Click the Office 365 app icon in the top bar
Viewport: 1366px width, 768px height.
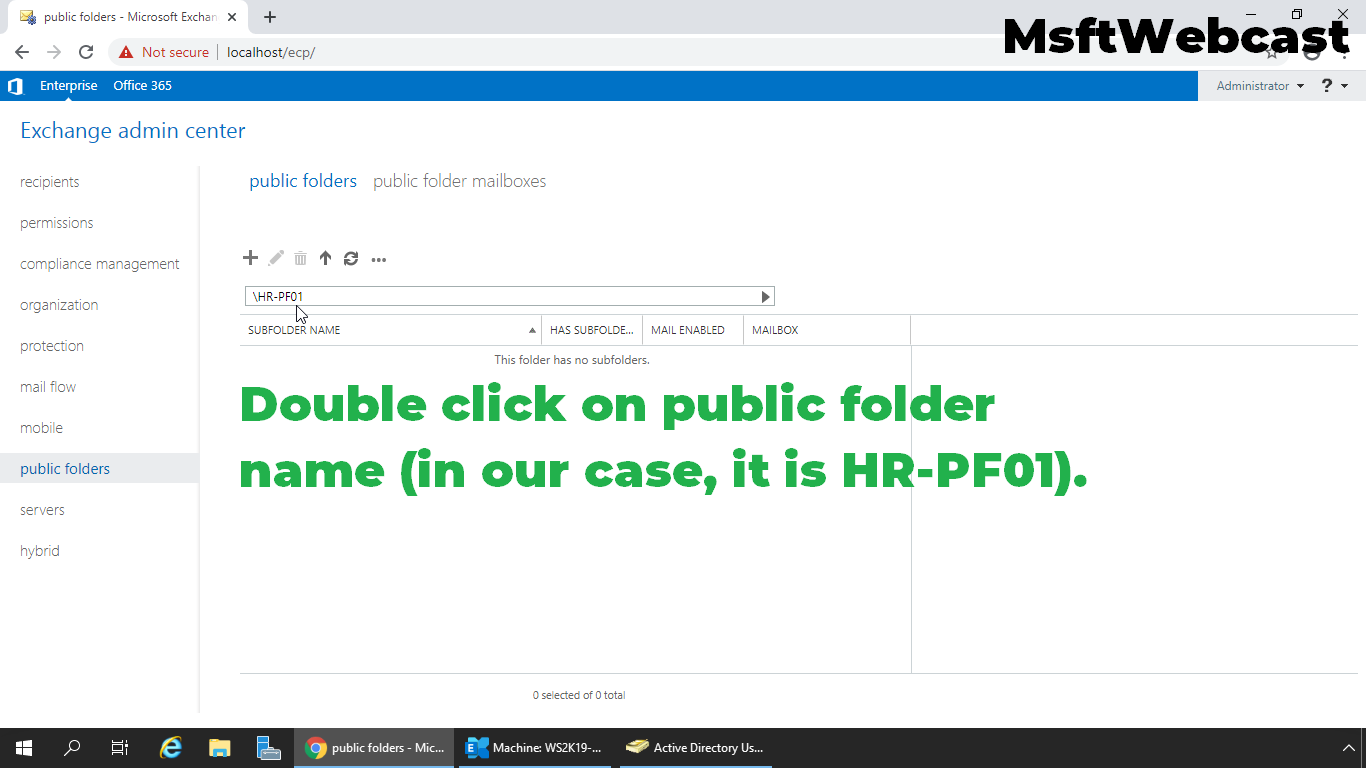[15, 86]
